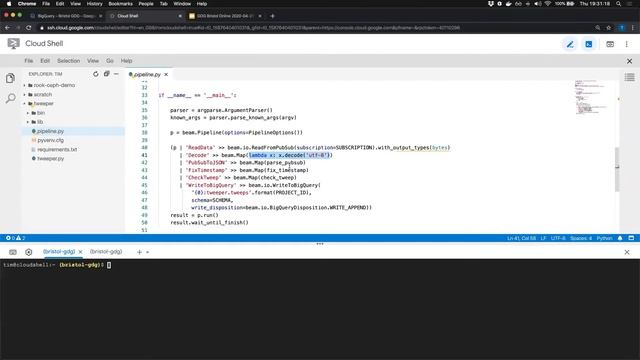
Task: Toggle the terminal icon in Cloud Shell header
Action: (x=589, y=44)
